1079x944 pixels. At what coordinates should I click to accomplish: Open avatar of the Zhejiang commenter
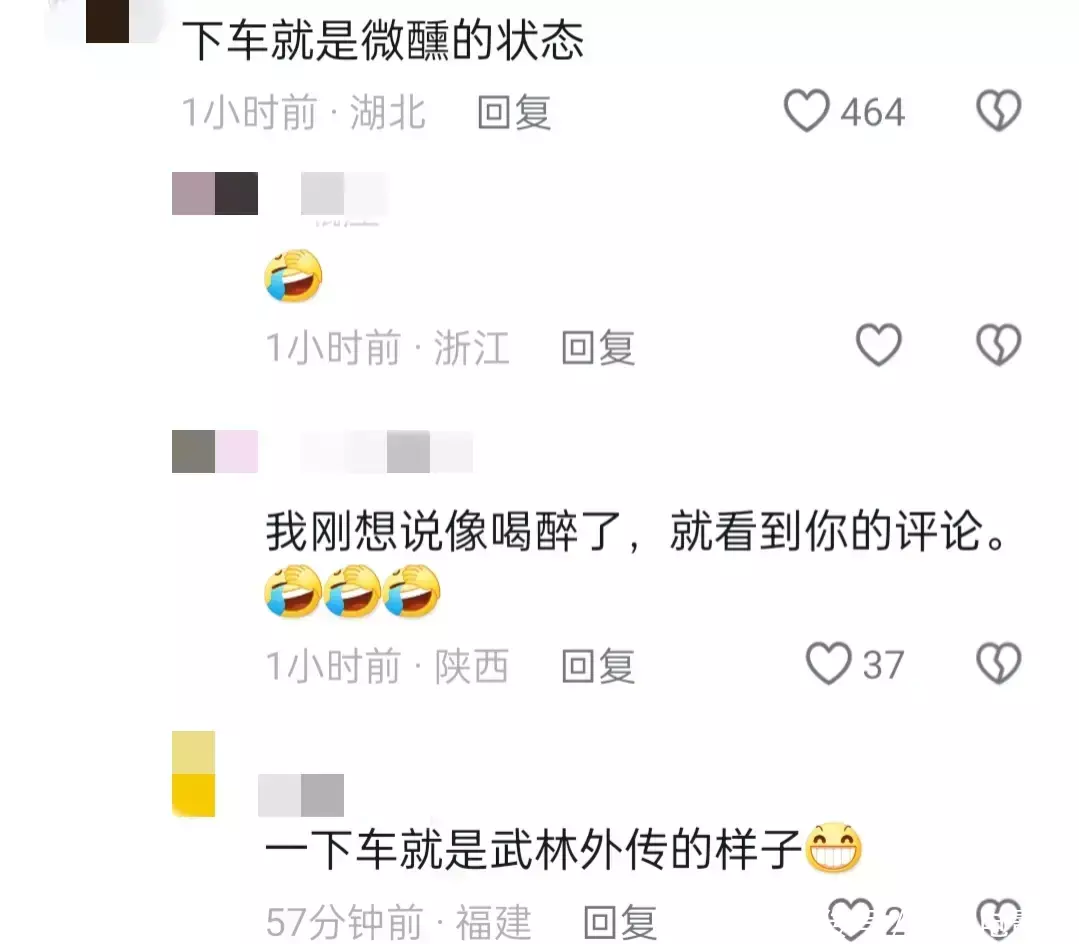tap(215, 193)
